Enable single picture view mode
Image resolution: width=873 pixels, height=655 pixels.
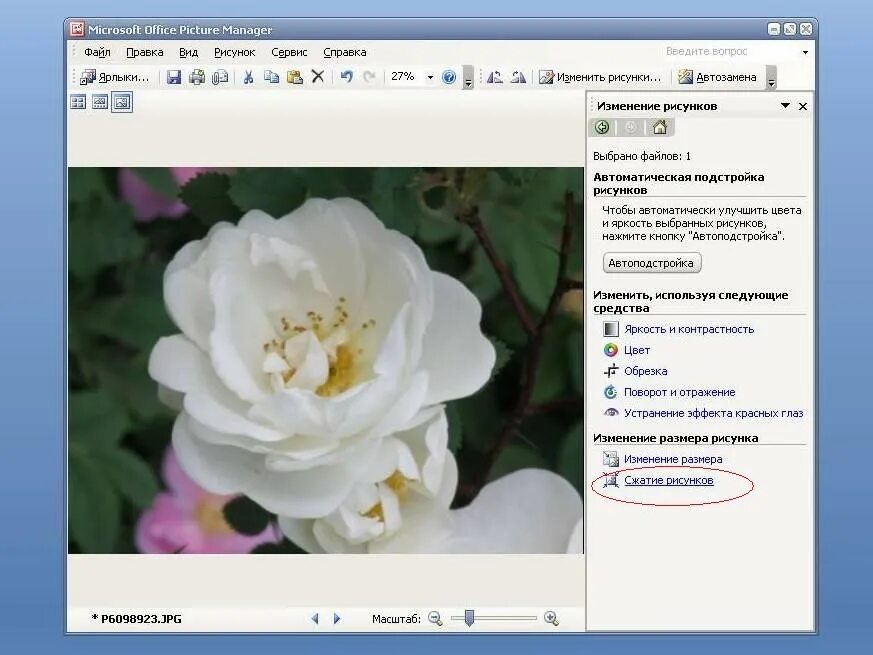(x=121, y=101)
